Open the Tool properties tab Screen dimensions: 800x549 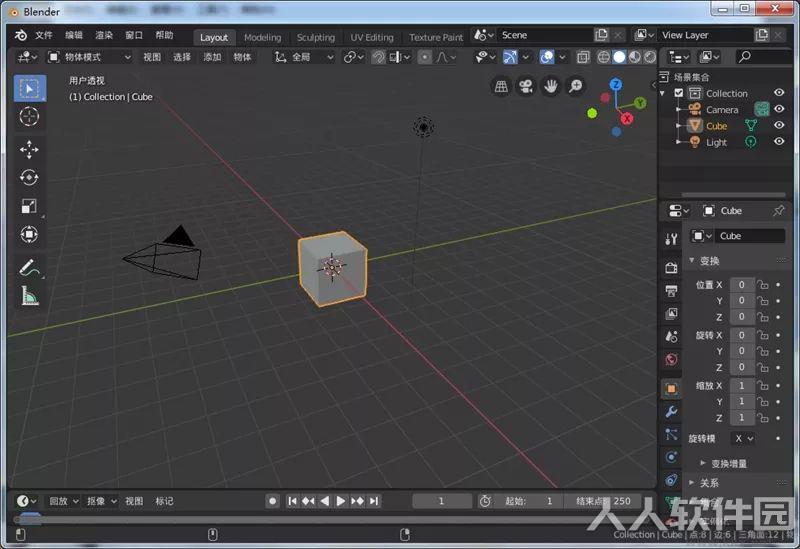(671, 239)
